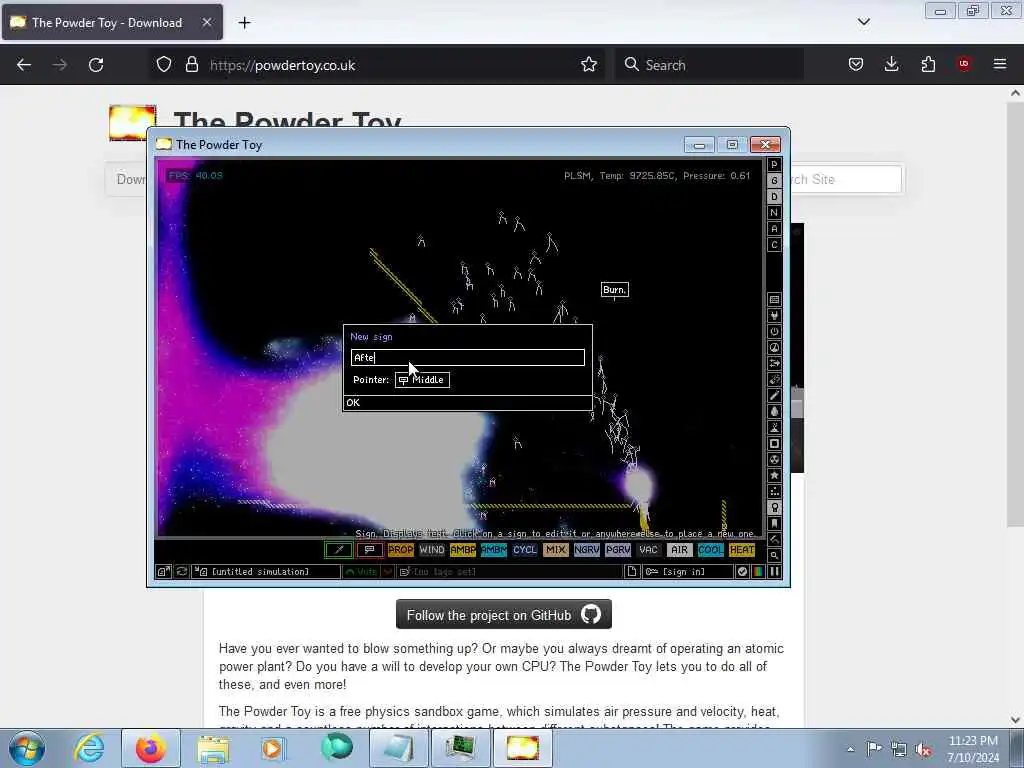Open Internet Explorer from taskbar

point(89,748)
